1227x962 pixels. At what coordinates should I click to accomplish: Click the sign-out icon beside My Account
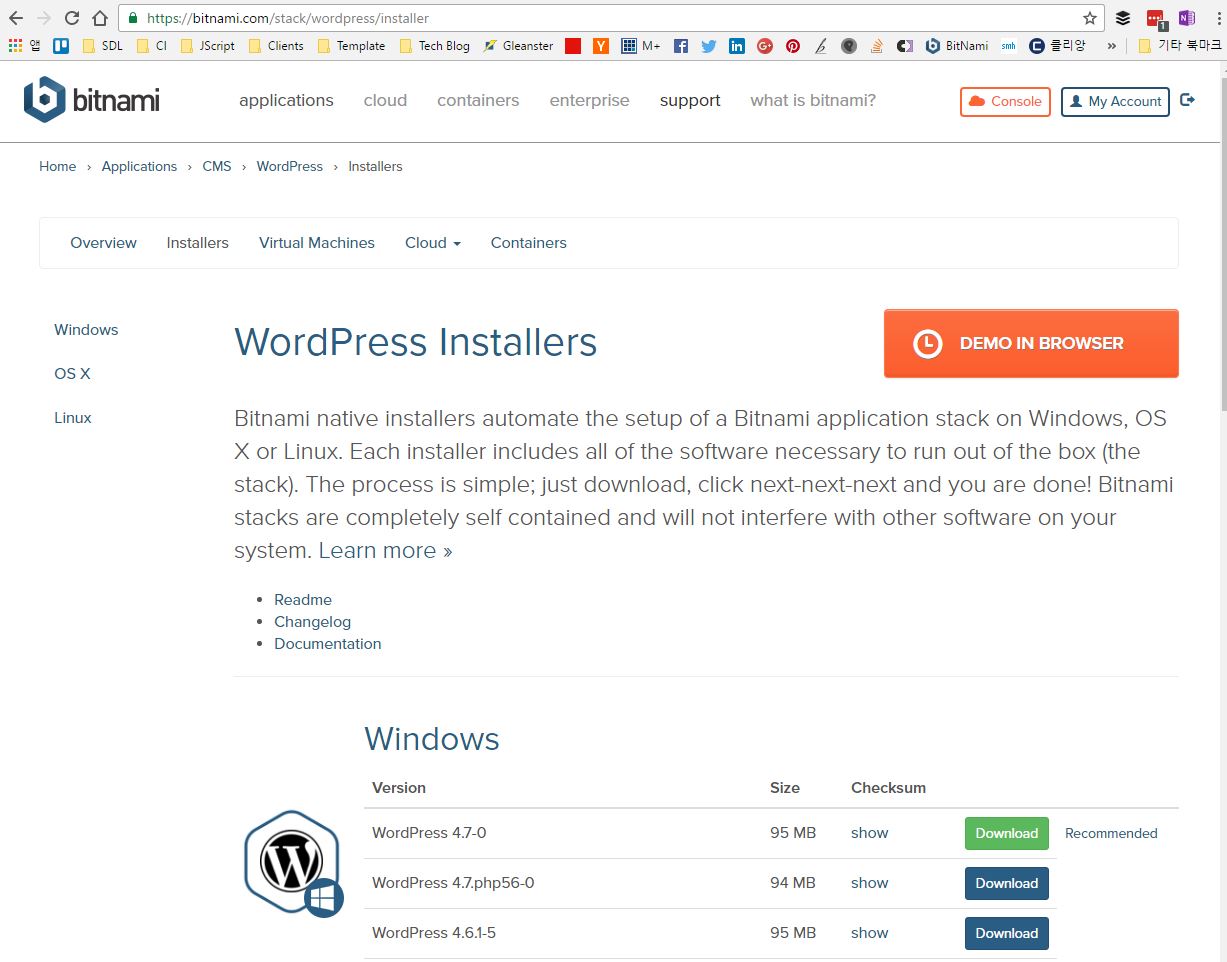[1188, 100]
